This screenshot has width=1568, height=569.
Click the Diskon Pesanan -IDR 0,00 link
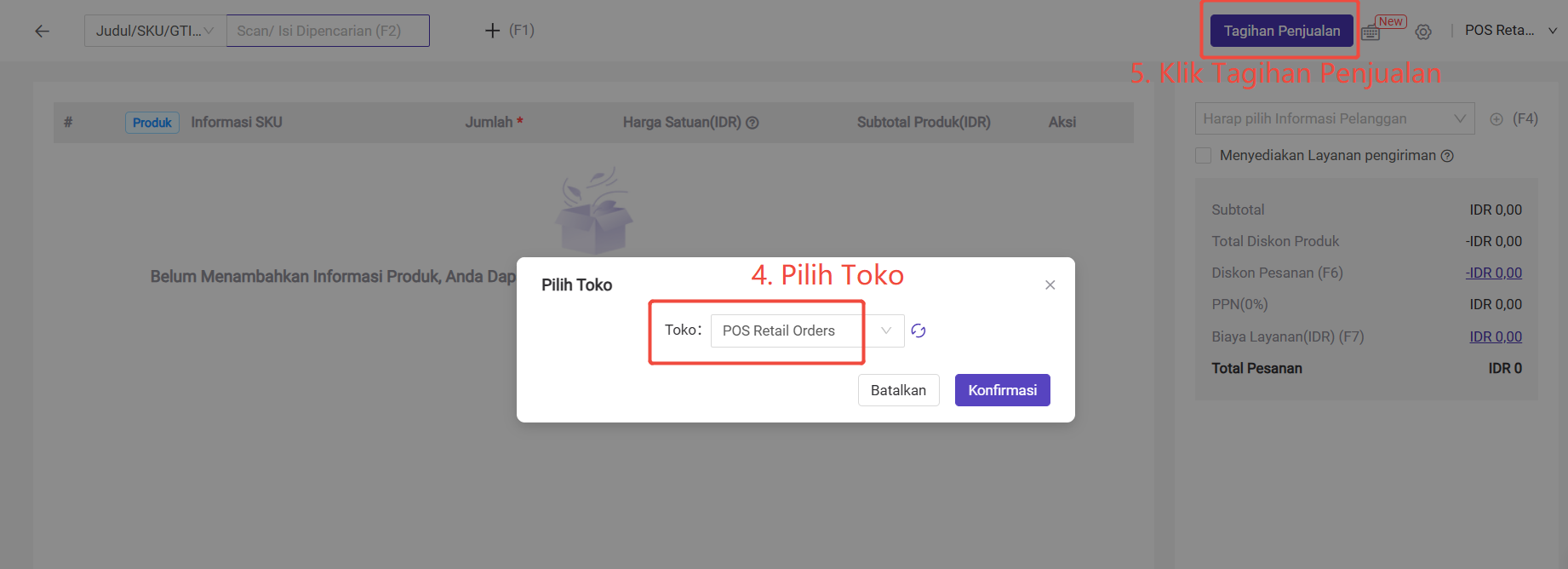[1494, 273]
